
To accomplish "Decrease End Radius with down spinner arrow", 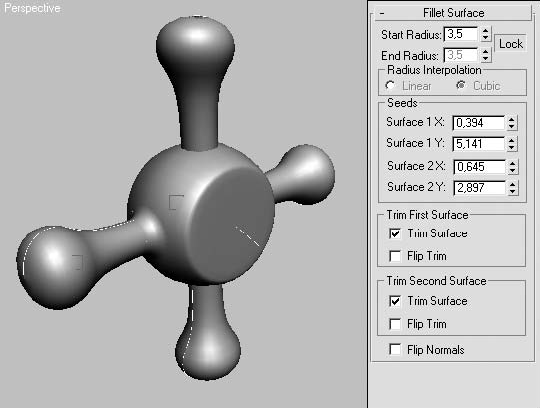I will click(x=486, y=59).
